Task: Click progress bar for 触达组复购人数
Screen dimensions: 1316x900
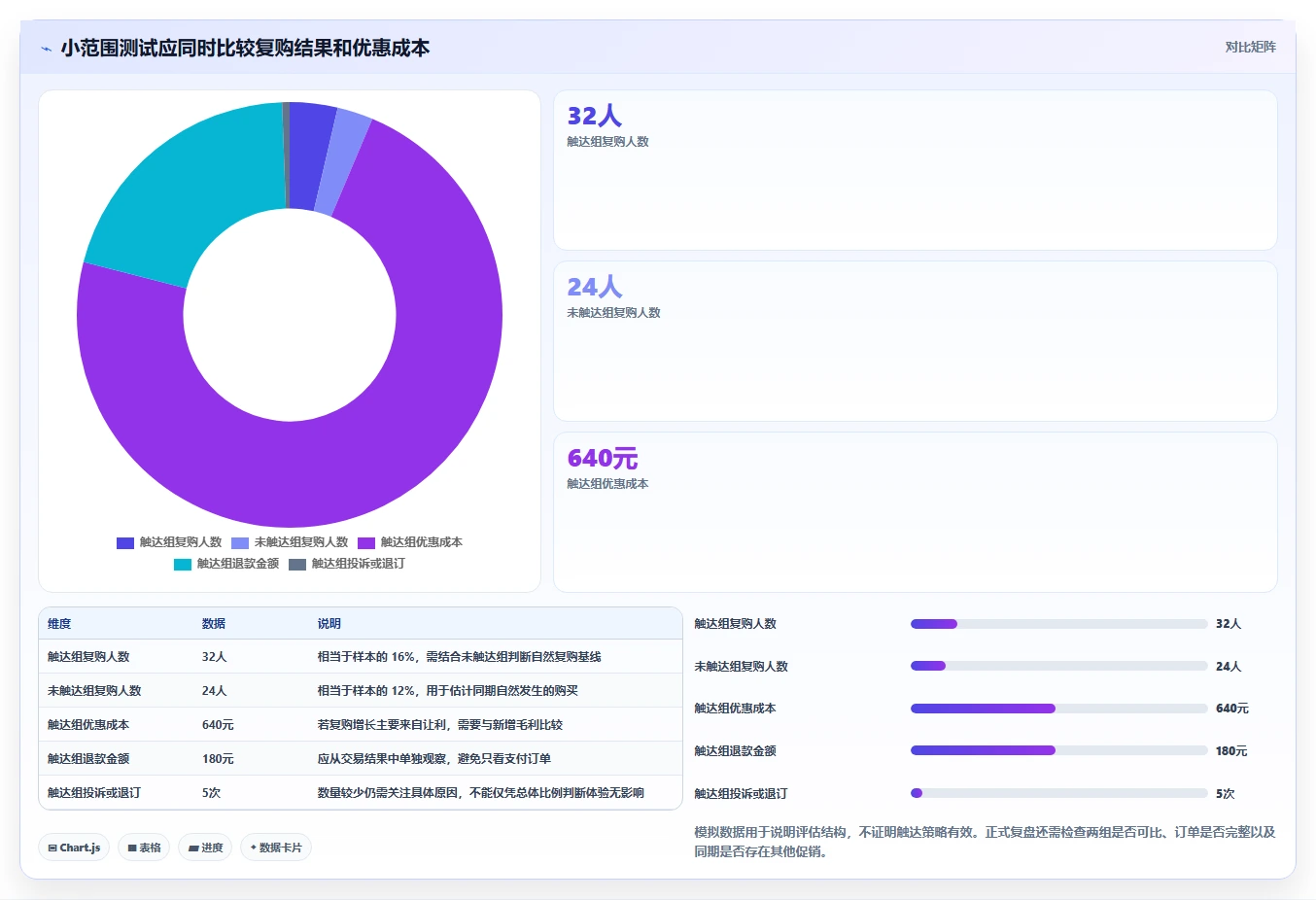Action: pos(1058,624)
